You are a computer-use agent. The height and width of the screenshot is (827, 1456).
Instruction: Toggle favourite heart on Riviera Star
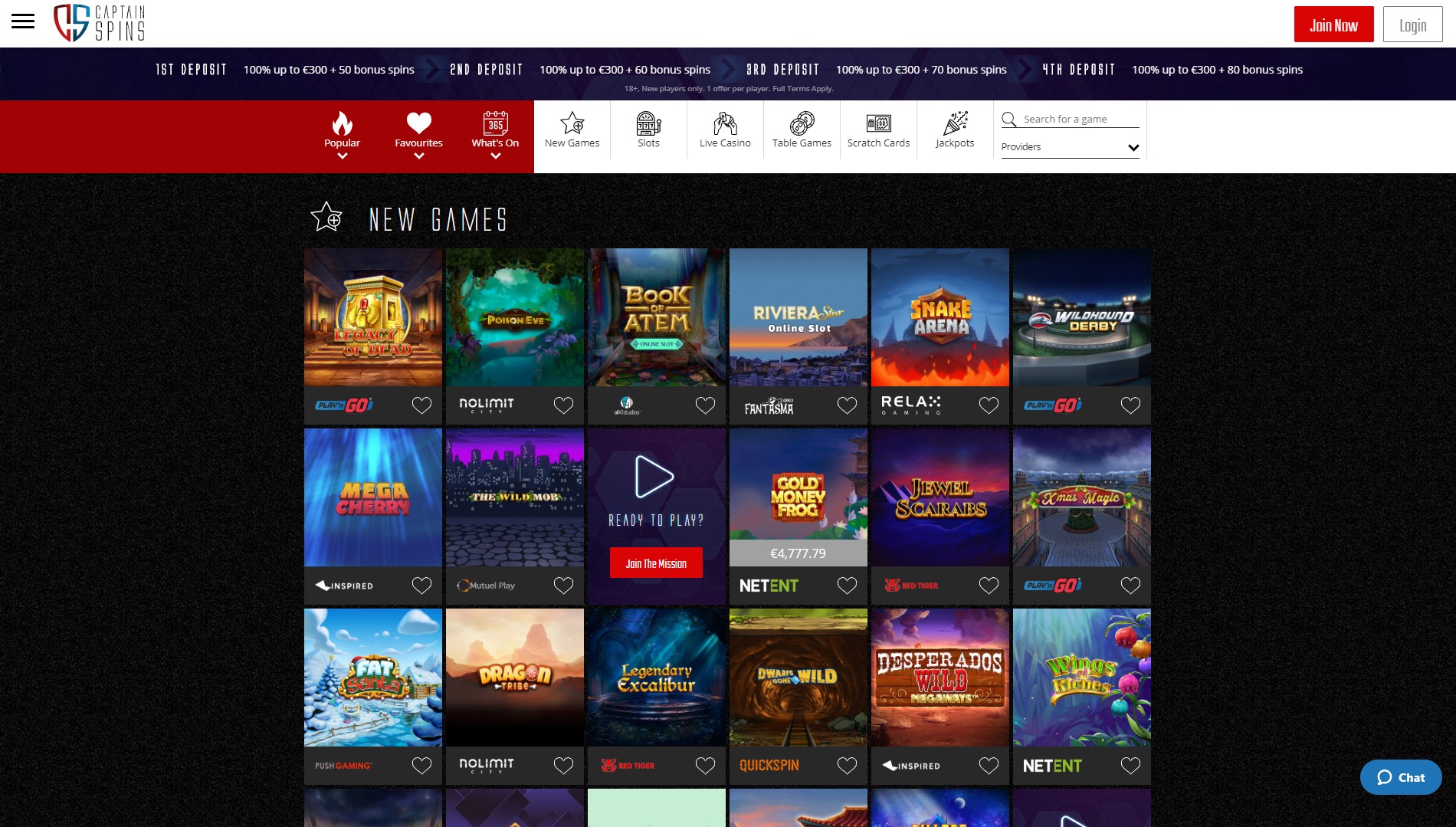pyautogui.click(x=847, y=405)
